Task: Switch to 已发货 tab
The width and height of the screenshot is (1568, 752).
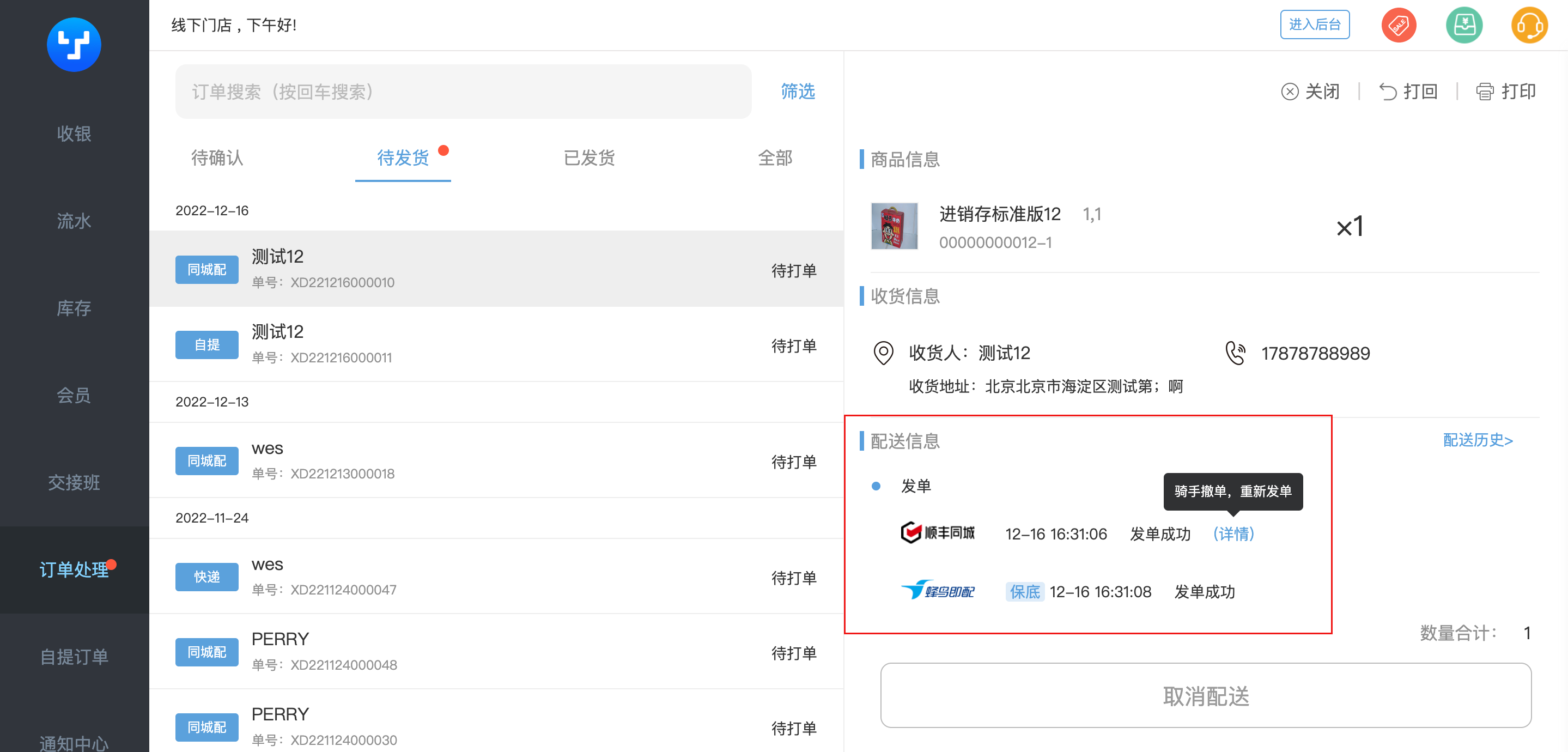Action: [x=589, y=157]
